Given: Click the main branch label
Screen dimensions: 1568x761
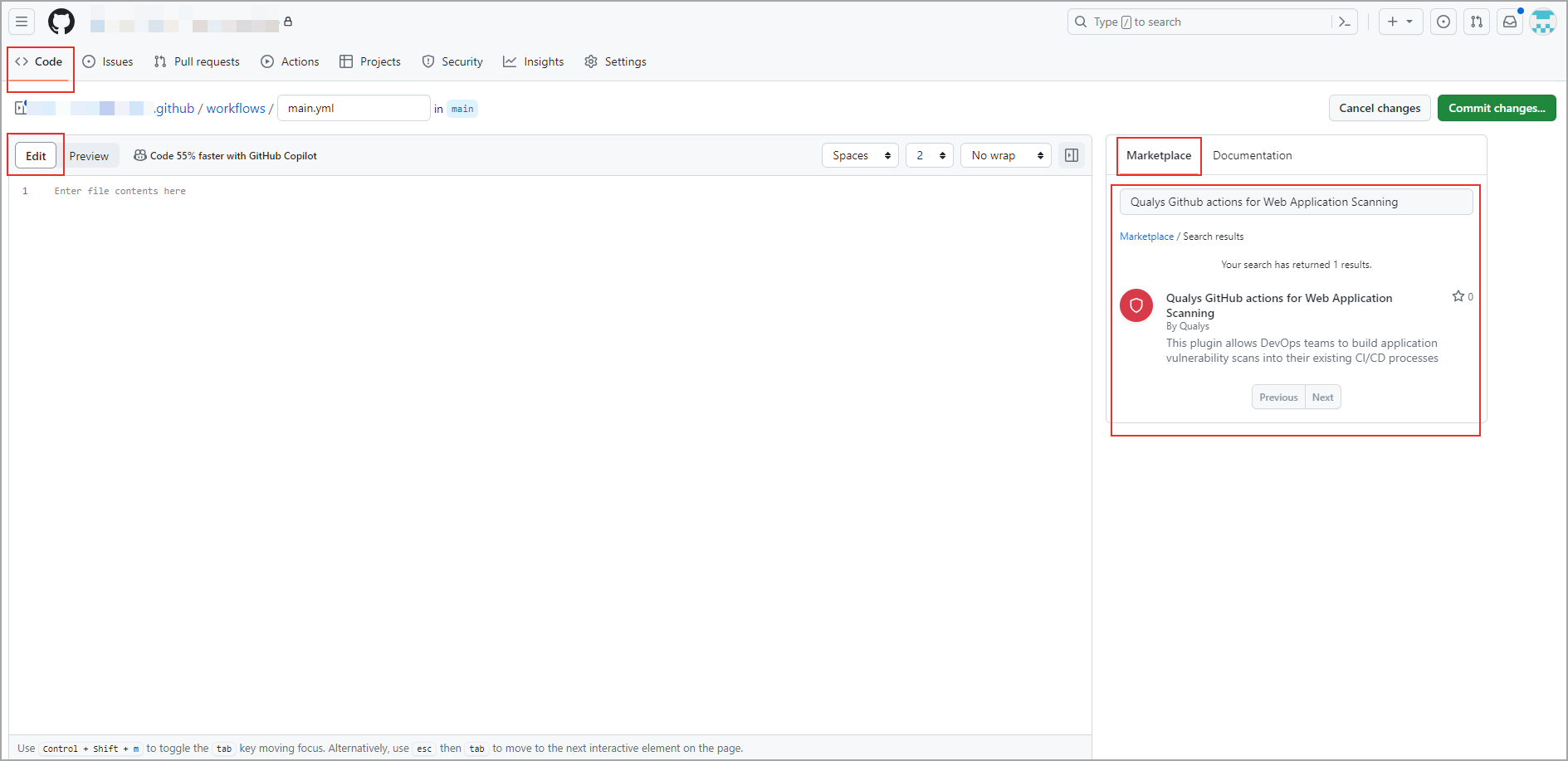Looking at the screenshot, I should 462,109.
